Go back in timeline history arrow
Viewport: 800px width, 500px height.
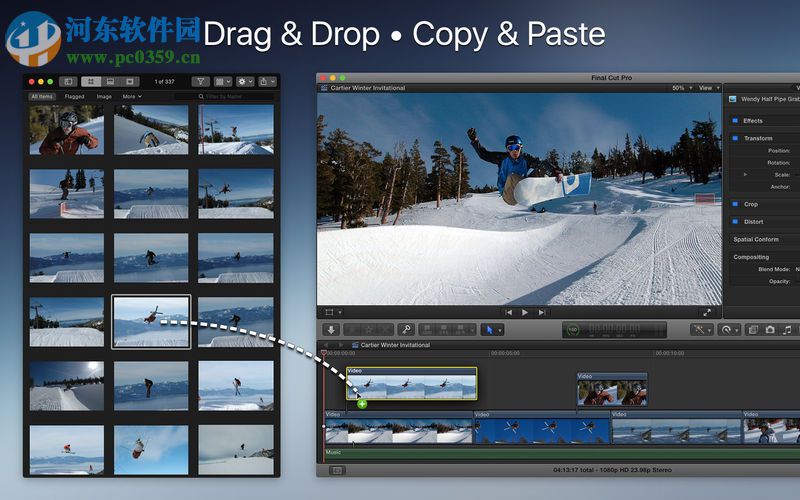pyautogui.click(x=327, y=345)
